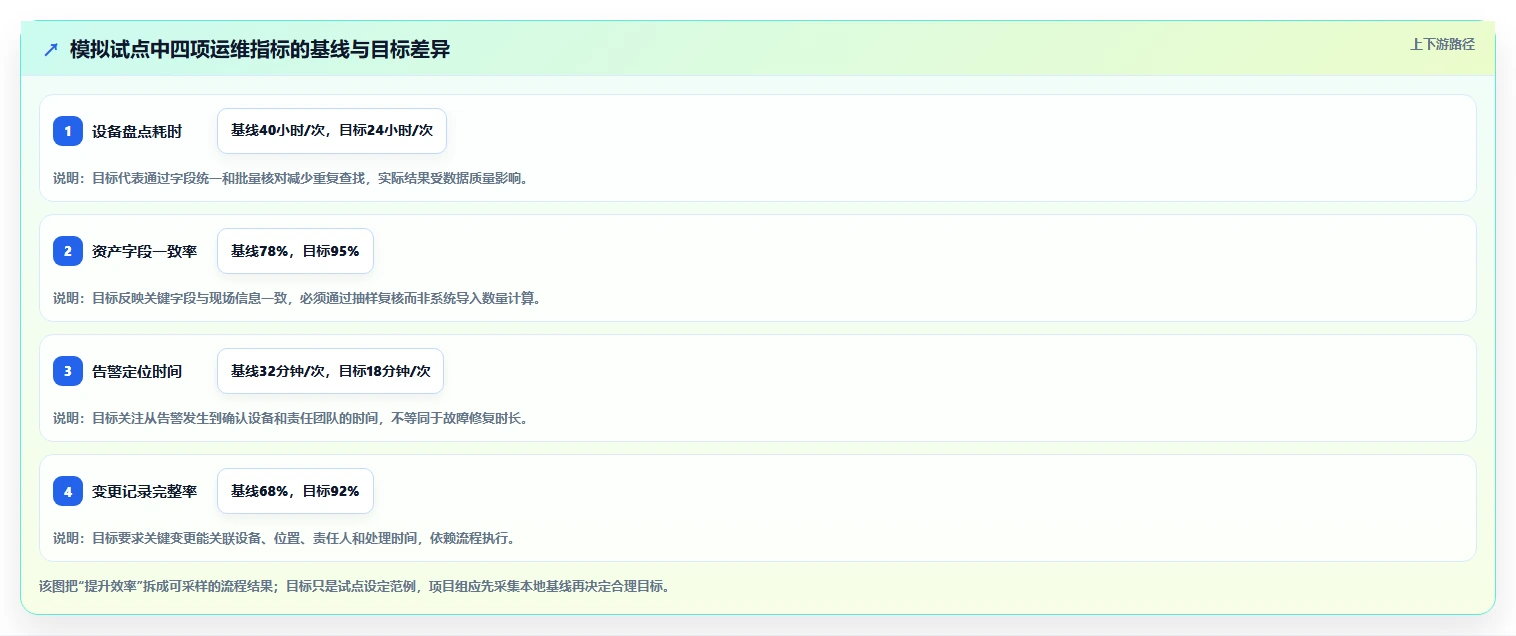Click the 资产字段一致率 indicator name
The height and width of the screenshot is (636, 1516).
[145, 251]
